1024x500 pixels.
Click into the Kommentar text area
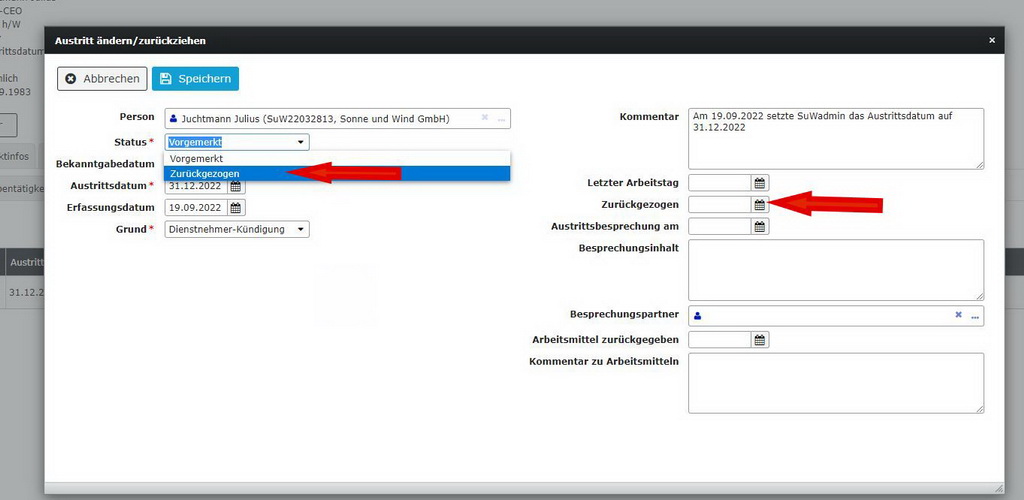[836, 138]
